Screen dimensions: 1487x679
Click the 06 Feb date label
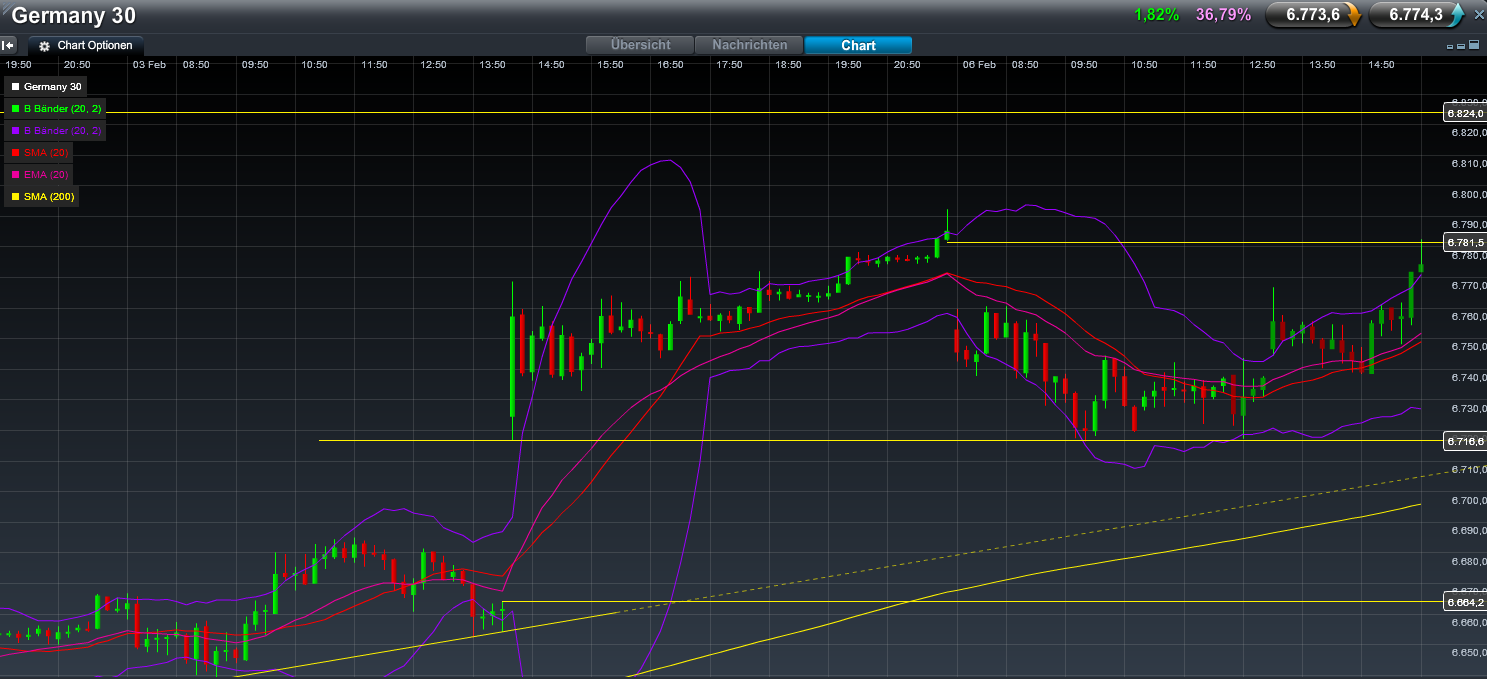click(979, 64)
